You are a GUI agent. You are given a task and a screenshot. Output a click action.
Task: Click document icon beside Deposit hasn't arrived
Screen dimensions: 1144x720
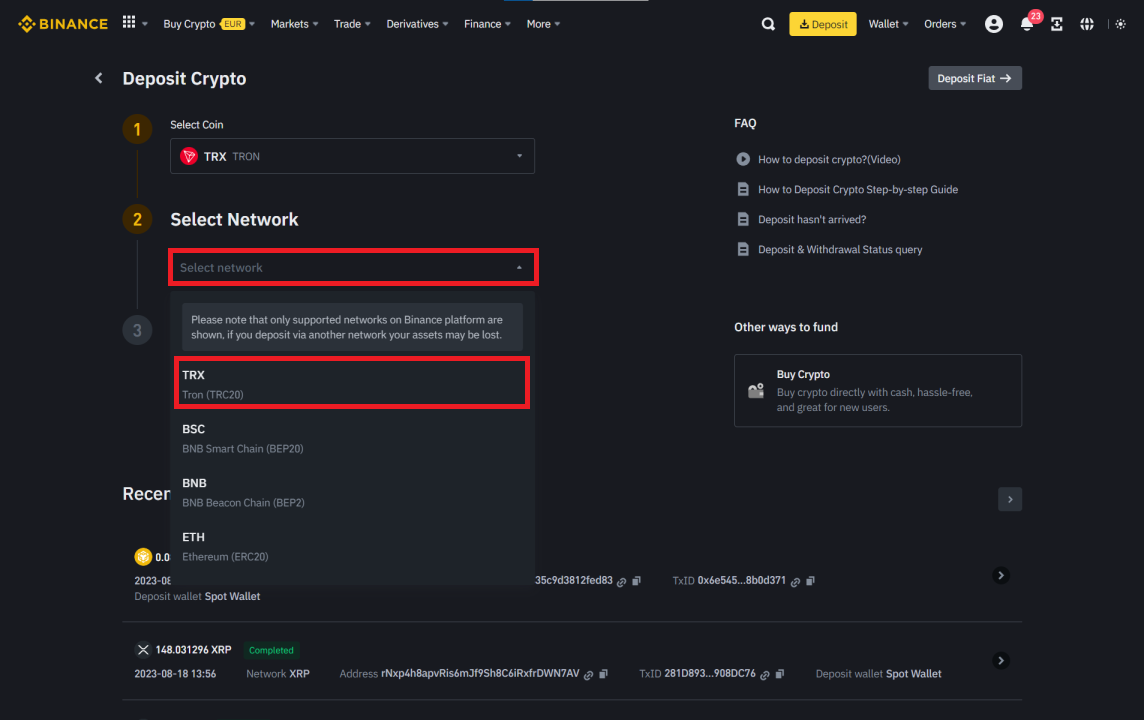pos(743,220)
